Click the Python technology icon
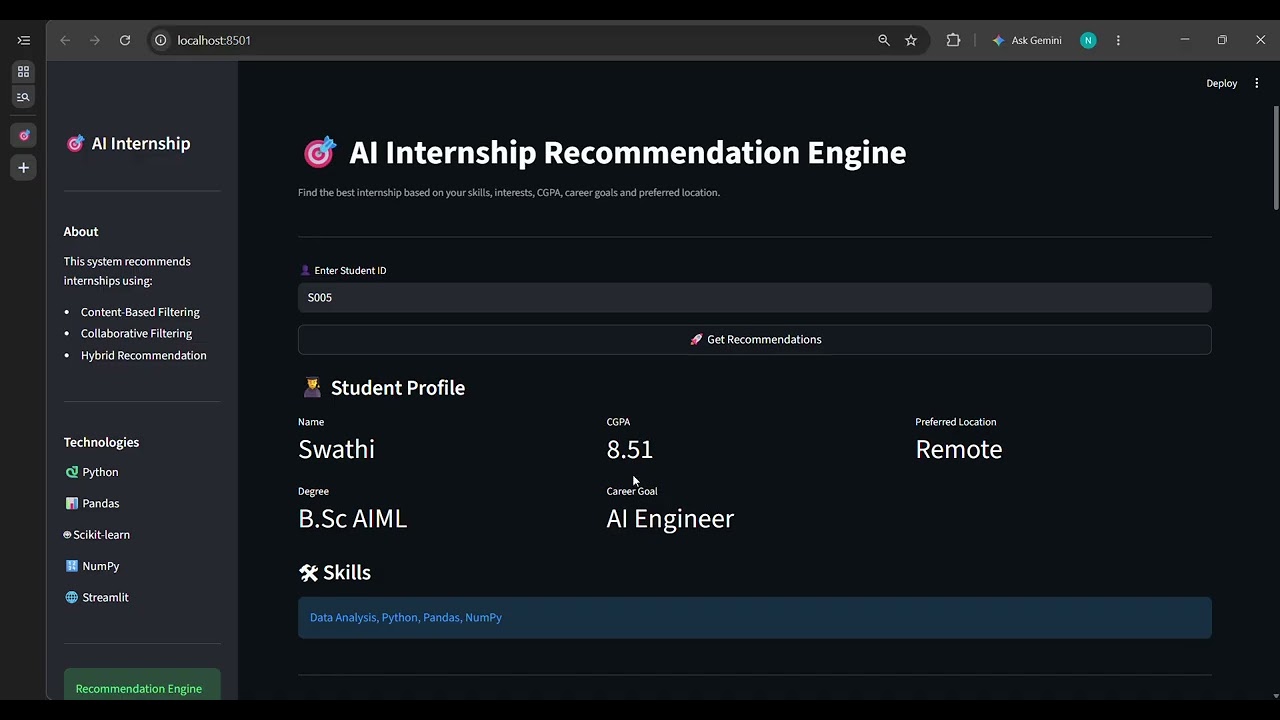The width and height of the screenshot is (1280, 720). click(71, 472)
